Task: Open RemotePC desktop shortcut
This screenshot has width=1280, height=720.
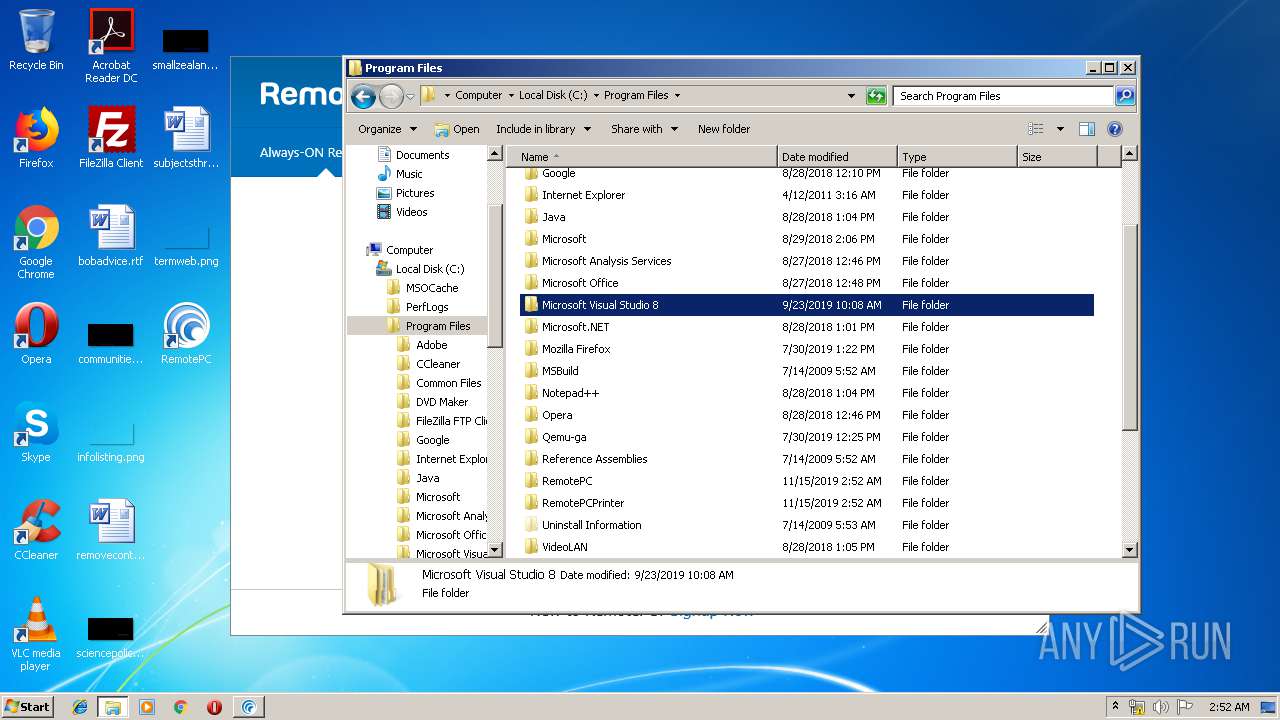Action: (186, 335)
